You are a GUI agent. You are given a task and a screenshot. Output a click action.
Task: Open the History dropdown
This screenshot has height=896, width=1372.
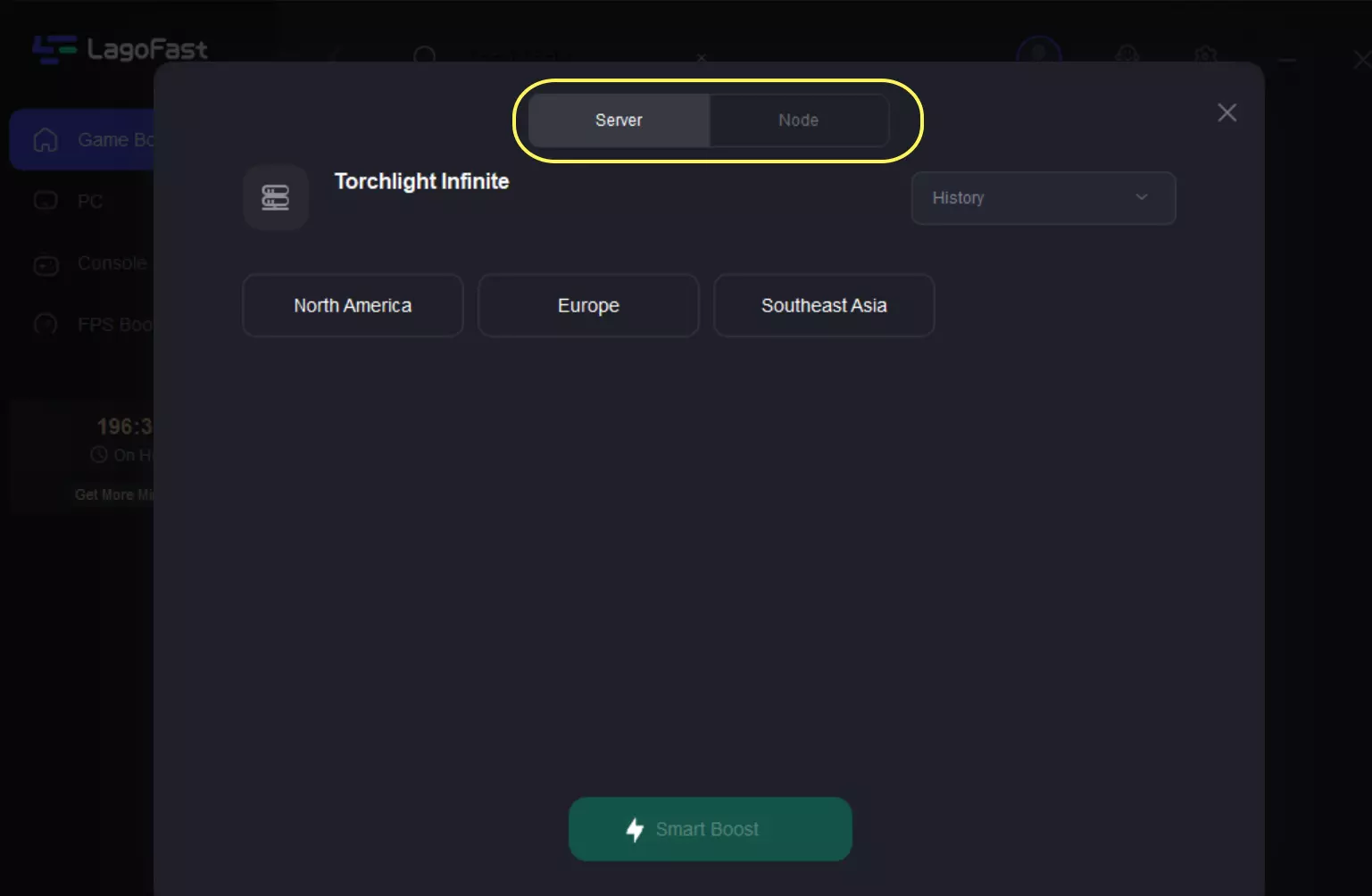(1043, 198)
